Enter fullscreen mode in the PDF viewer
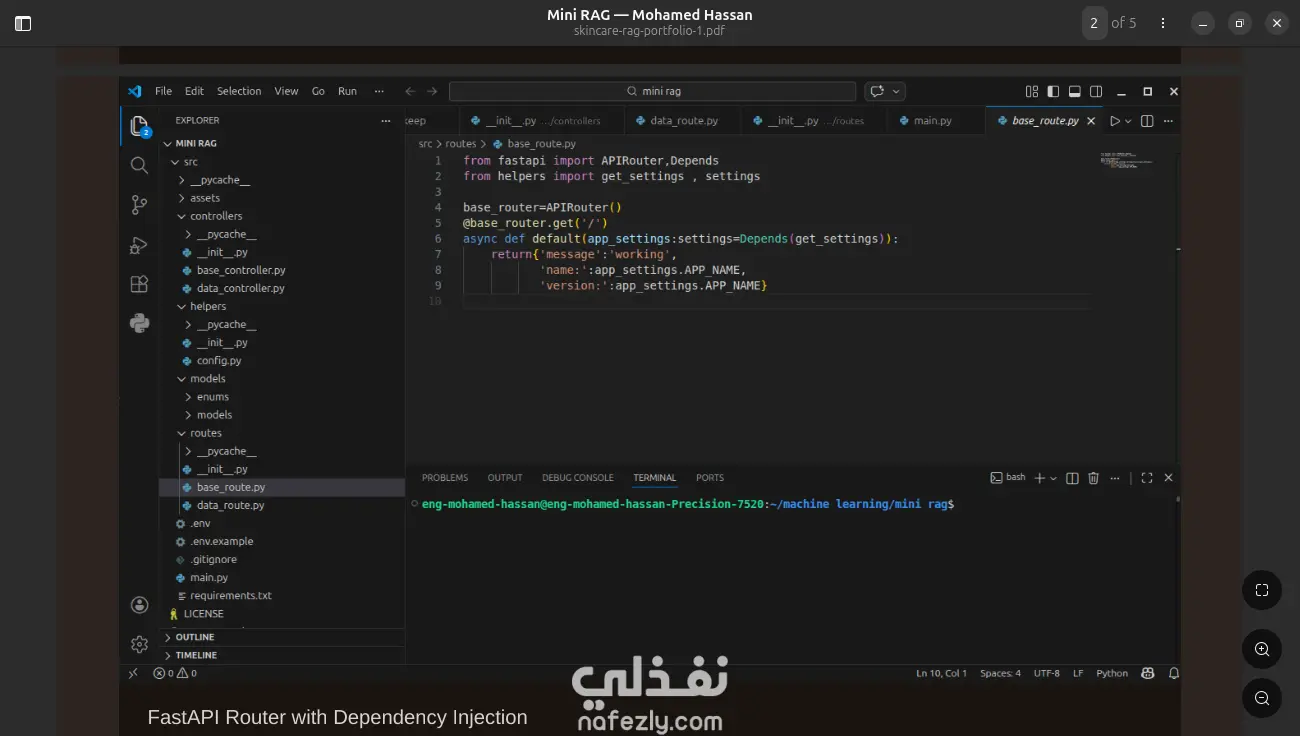 point(1262,590)
